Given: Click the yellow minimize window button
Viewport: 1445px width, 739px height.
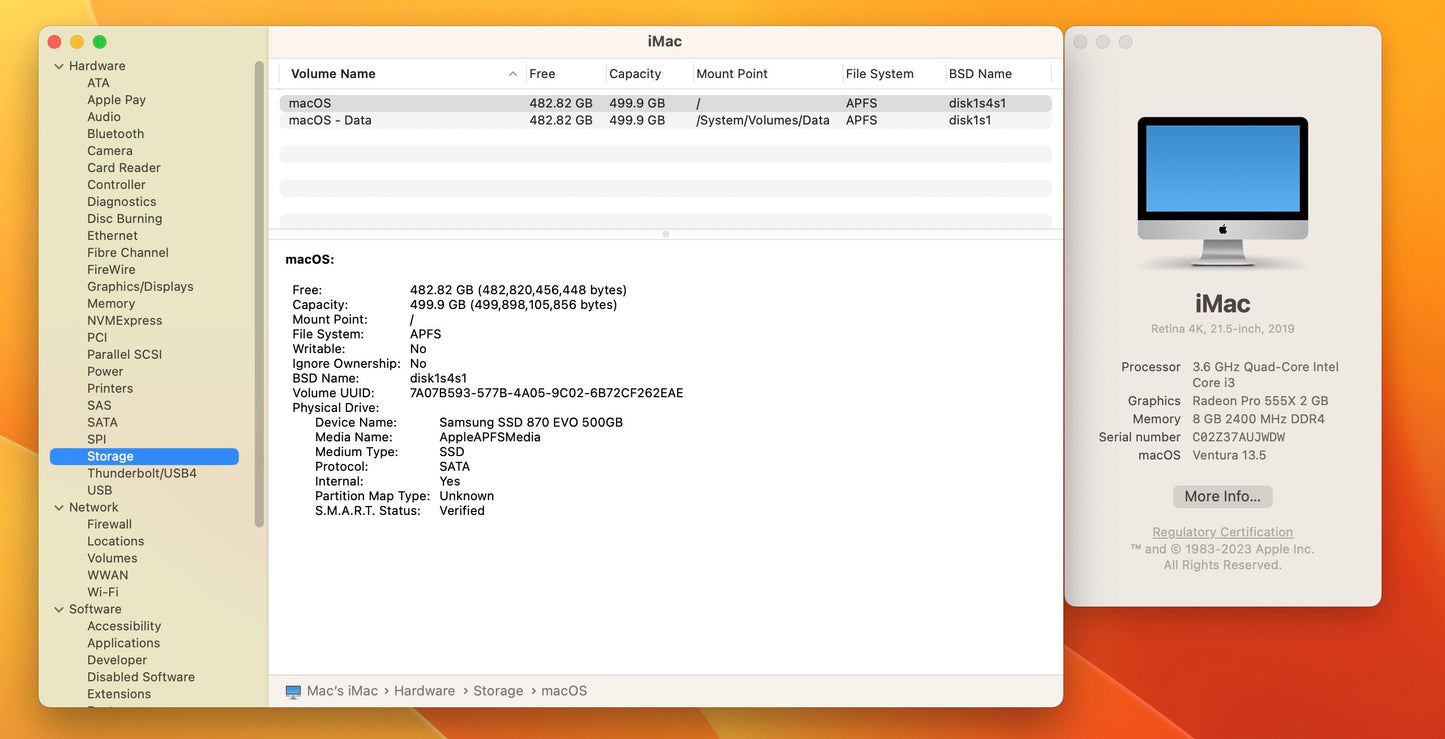Looking at the screenshot, I should coord(77,42).
